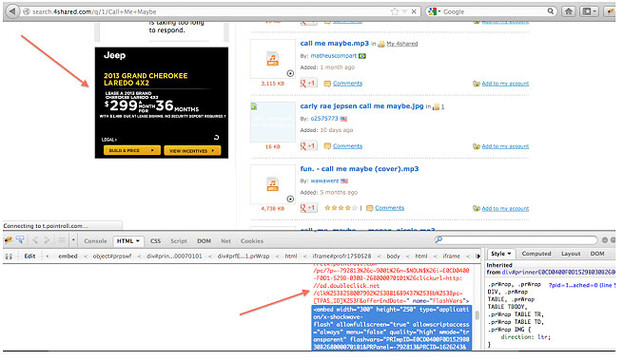Open the HTML tab options dropdown
Image resolution: width=624 pixels, height=361 pixels.
(x=138, y=241)
